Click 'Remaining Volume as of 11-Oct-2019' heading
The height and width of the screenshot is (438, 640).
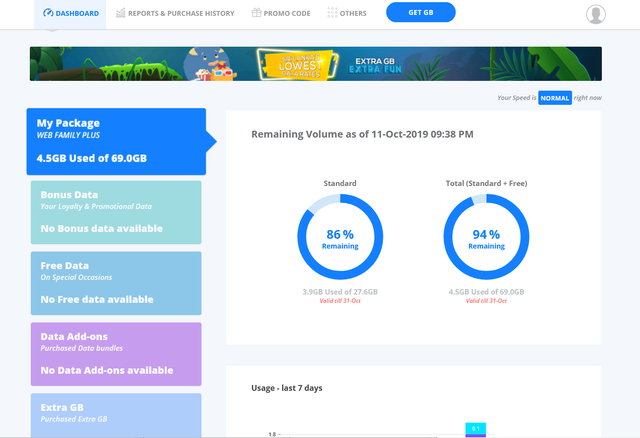pos(362,134)
